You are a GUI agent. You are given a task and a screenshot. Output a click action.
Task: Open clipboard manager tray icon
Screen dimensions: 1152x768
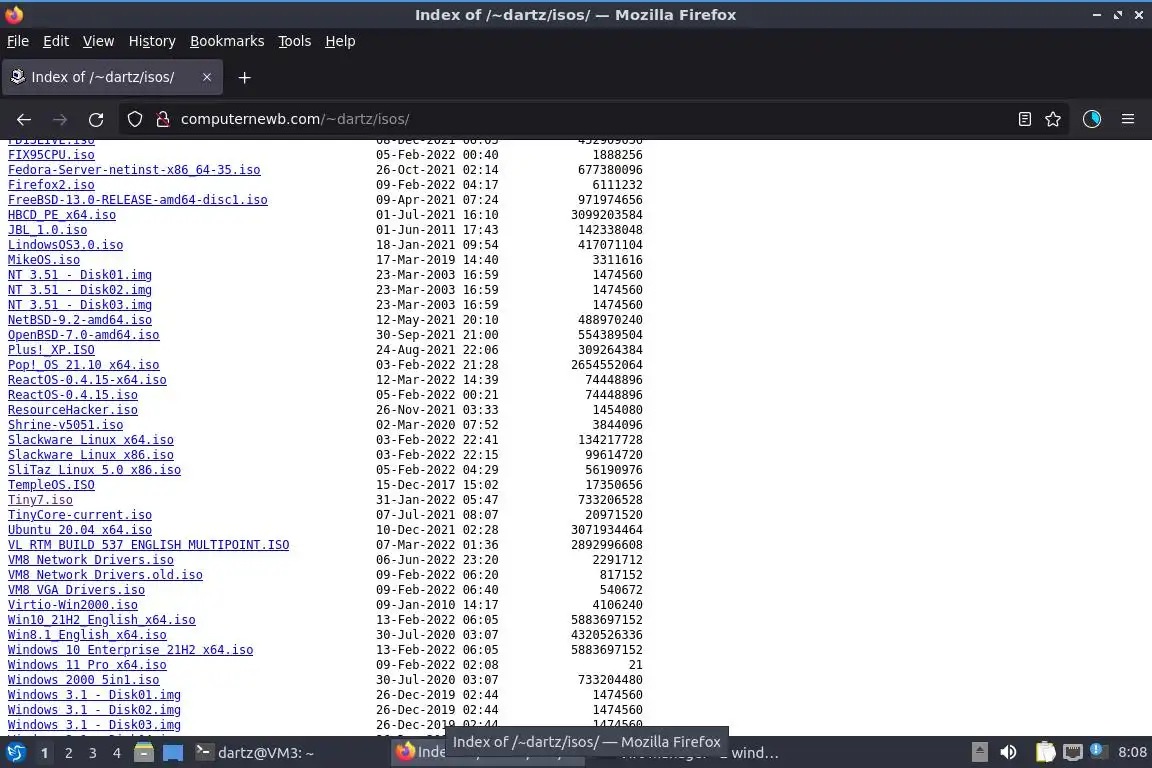coord(1045,752)
